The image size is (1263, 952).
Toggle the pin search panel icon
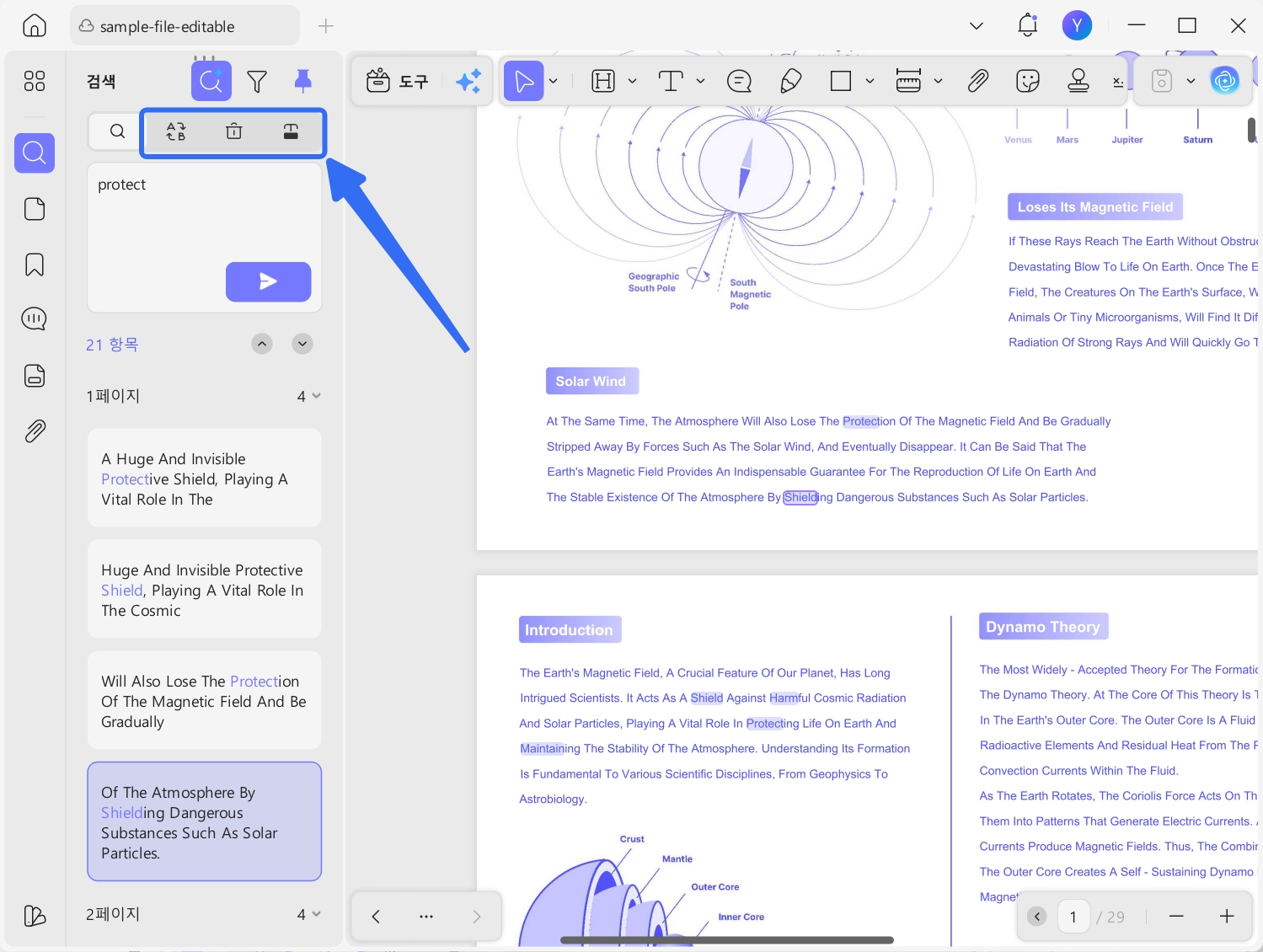[302, 81]
